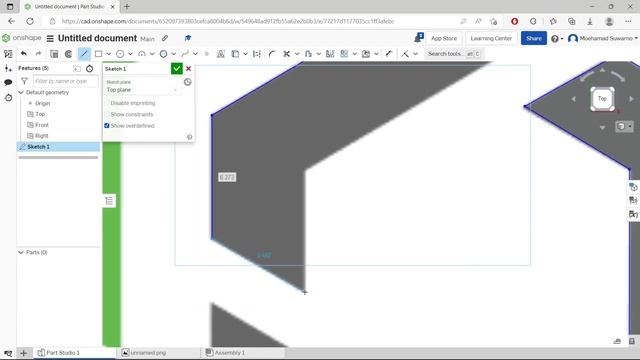Viewport: 640px width, 360px height.
Task: Select the Use (project) tool
Action: click(x=235, y=54)
